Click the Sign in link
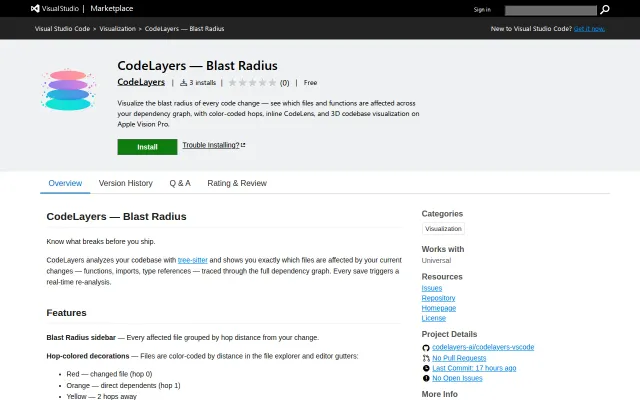Viewport: 640px width, 400px height. coord(482,10)
